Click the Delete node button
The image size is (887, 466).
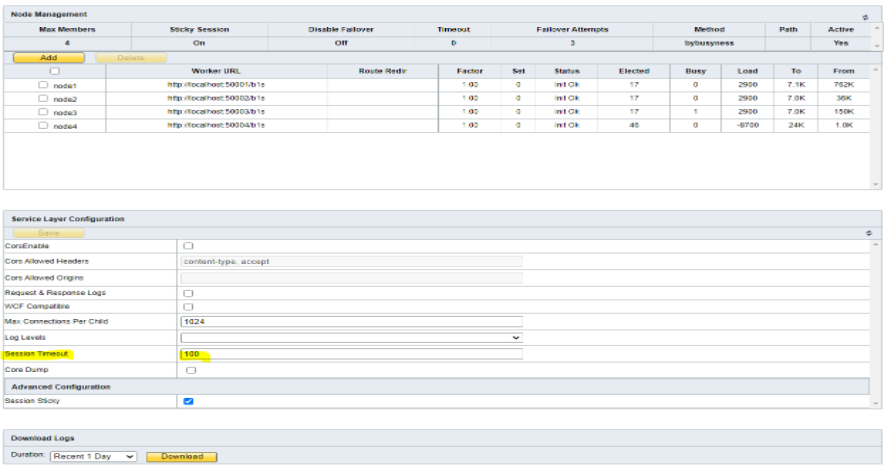tap(131, 58)
